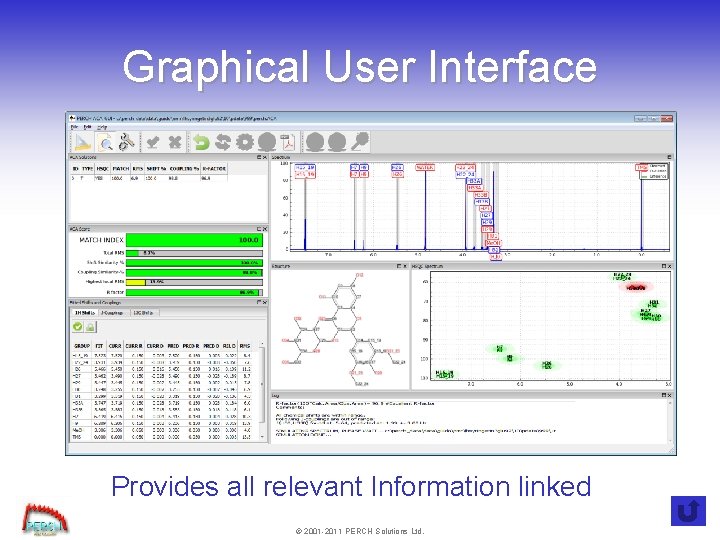The width and height of the screenshot is (720, 540).
Task: Click the red peak in HSQC spectrum
Action: (636, 287)
